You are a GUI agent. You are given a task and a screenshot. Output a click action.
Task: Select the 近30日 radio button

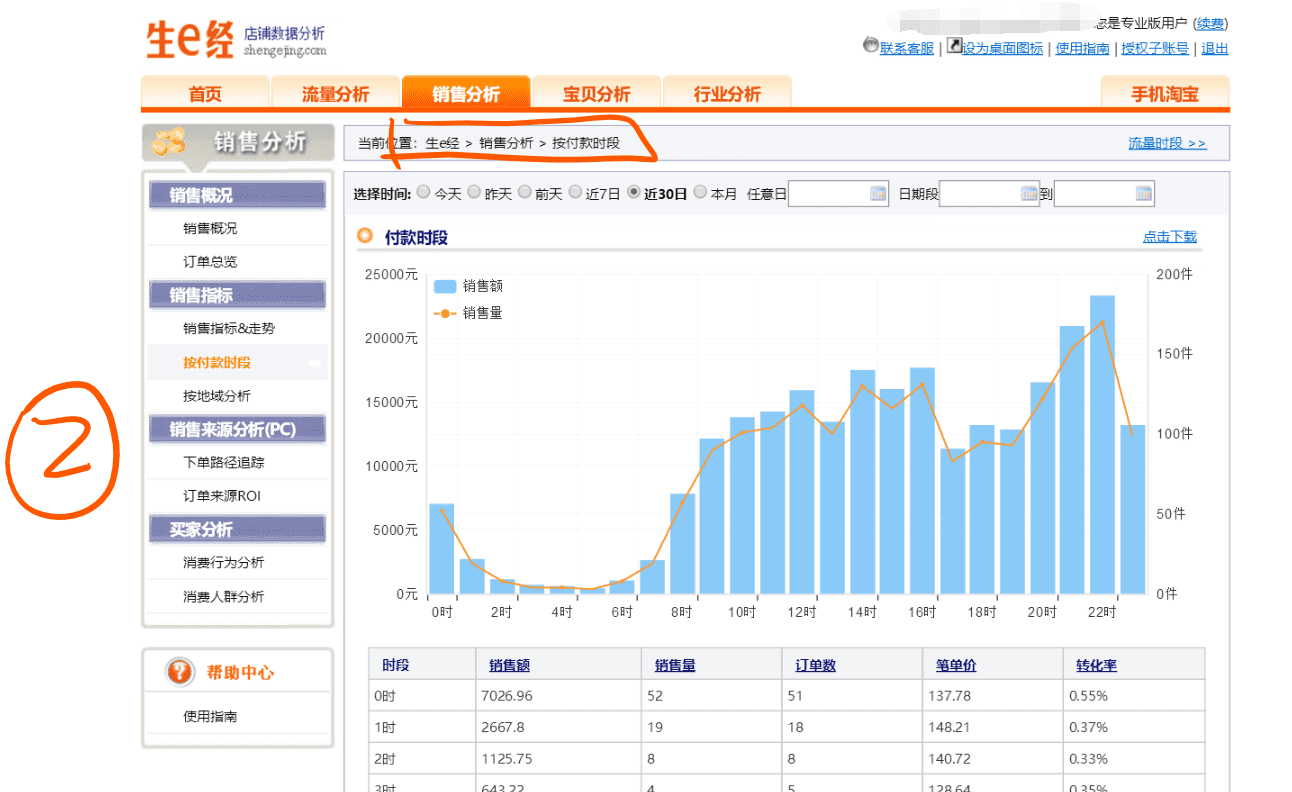[x=633, y=192]
